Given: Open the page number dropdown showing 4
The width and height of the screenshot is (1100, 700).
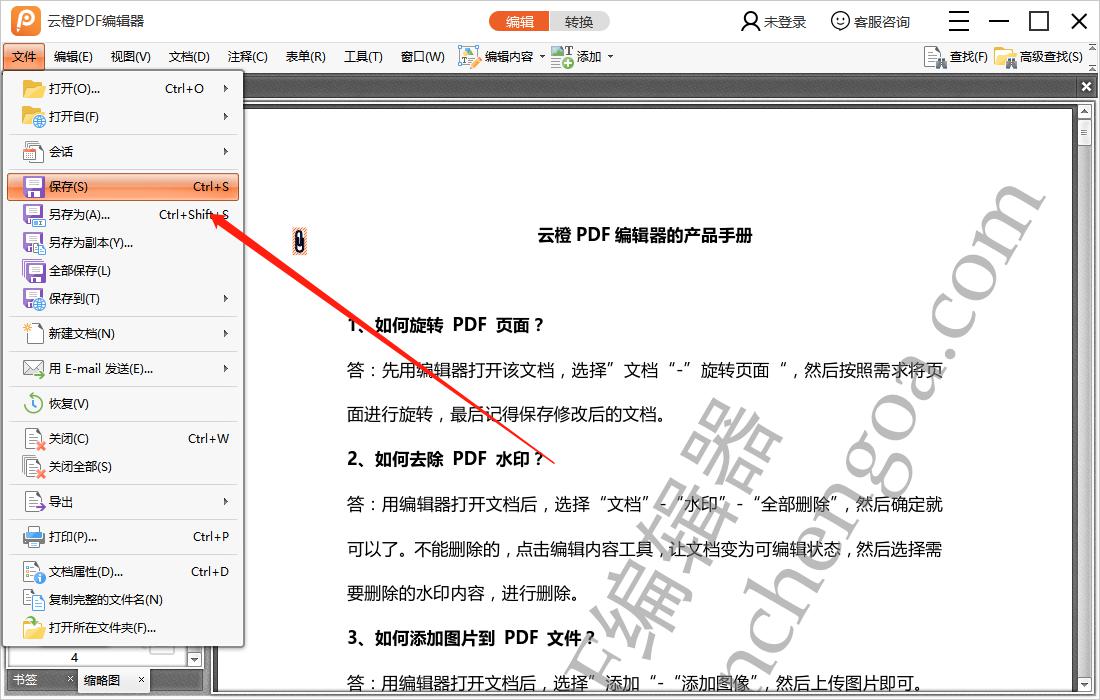Looking at the screenshot, I should pyautogui.click(x=194, y=659).
